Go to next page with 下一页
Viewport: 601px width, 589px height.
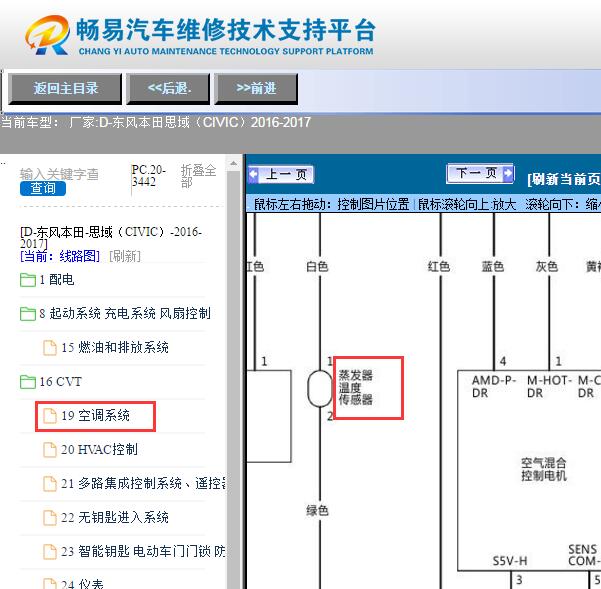pyautogui.click(x=480, y=174)
